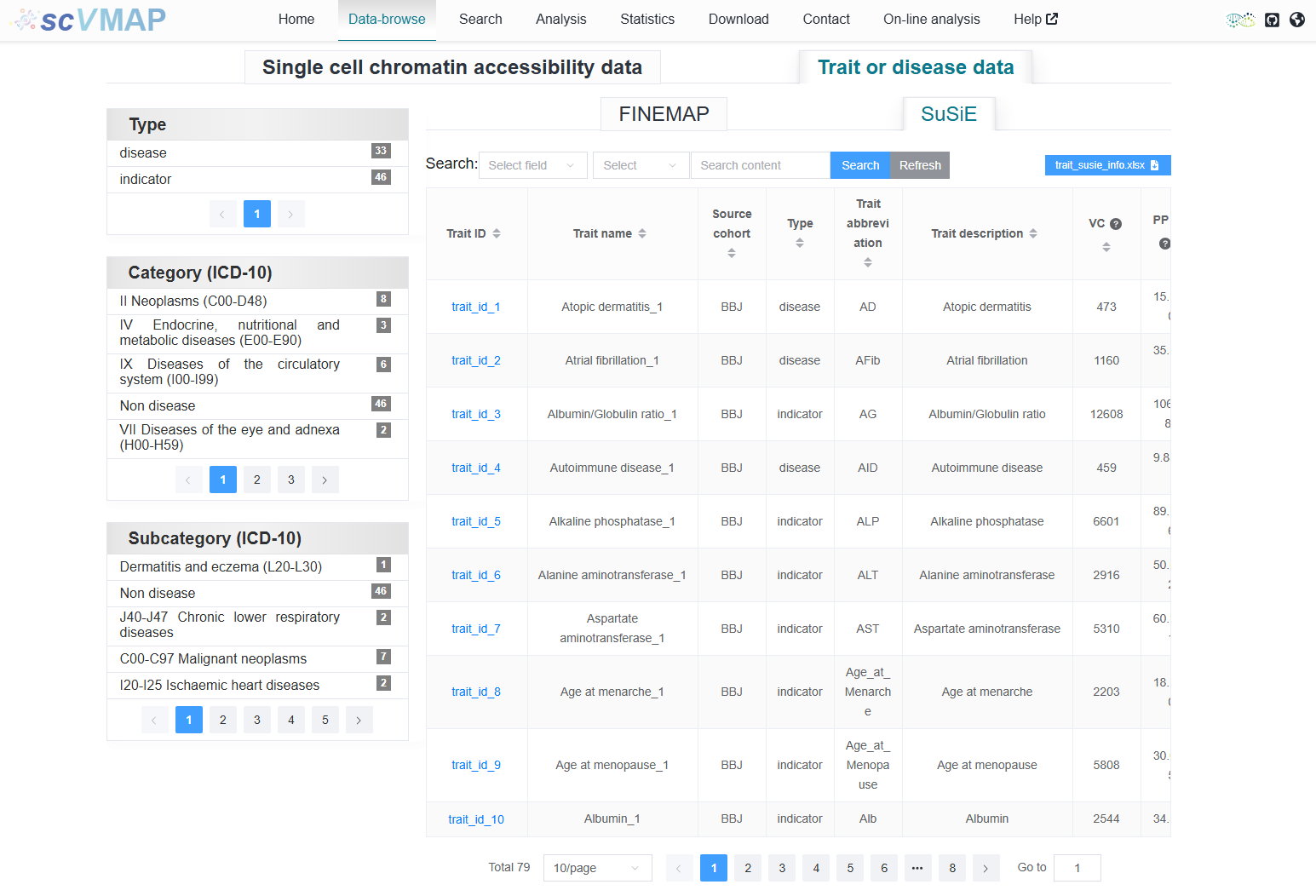The image size is (1316, 896).
Task: Select the SuSiE tab
Action: [949, 114]
